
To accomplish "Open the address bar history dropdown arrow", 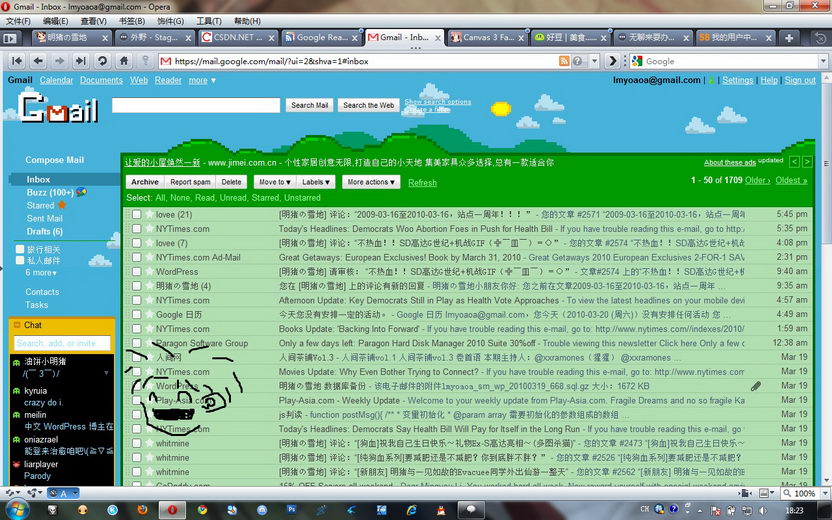I will coord(594,61).
